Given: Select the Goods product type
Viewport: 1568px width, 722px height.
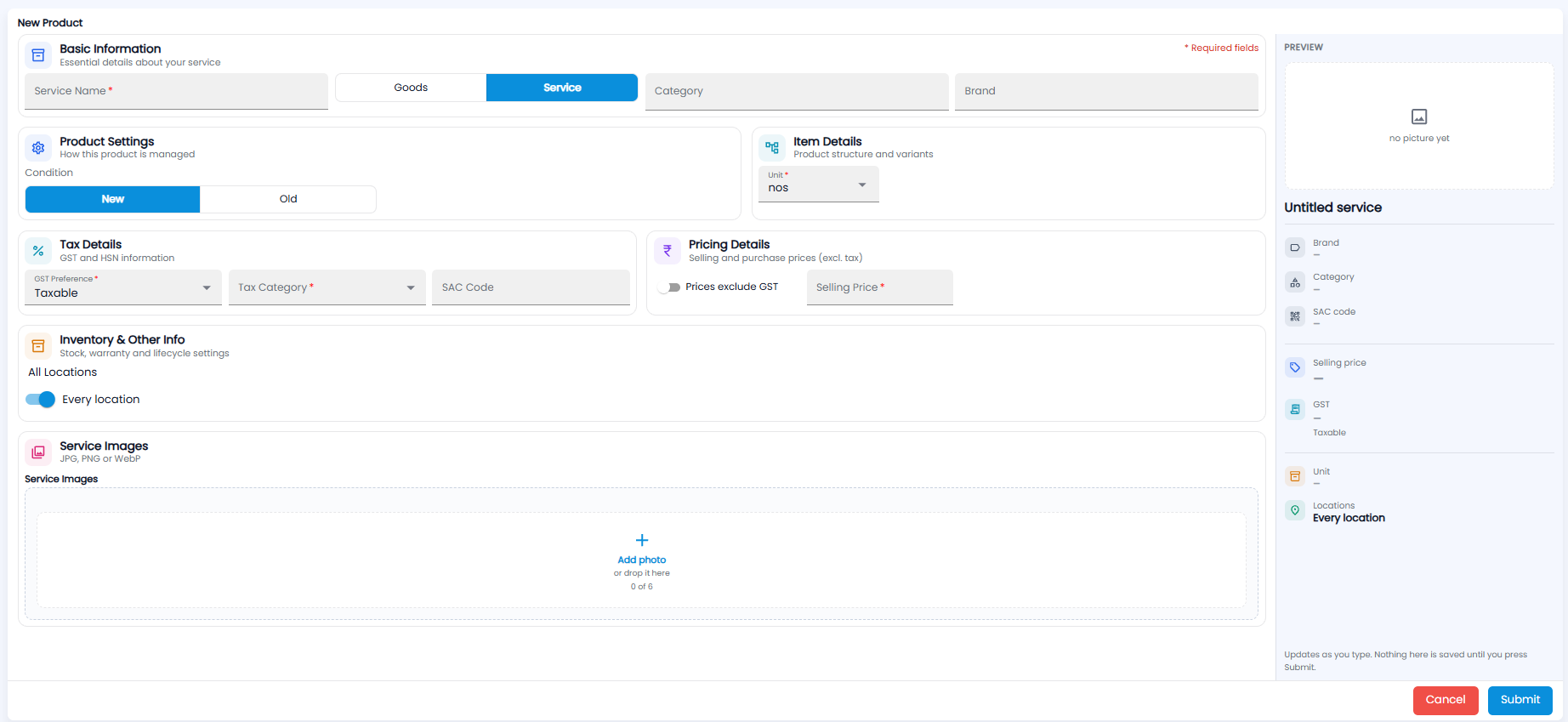Looking at the screenshot, I should tap(411, 88).
